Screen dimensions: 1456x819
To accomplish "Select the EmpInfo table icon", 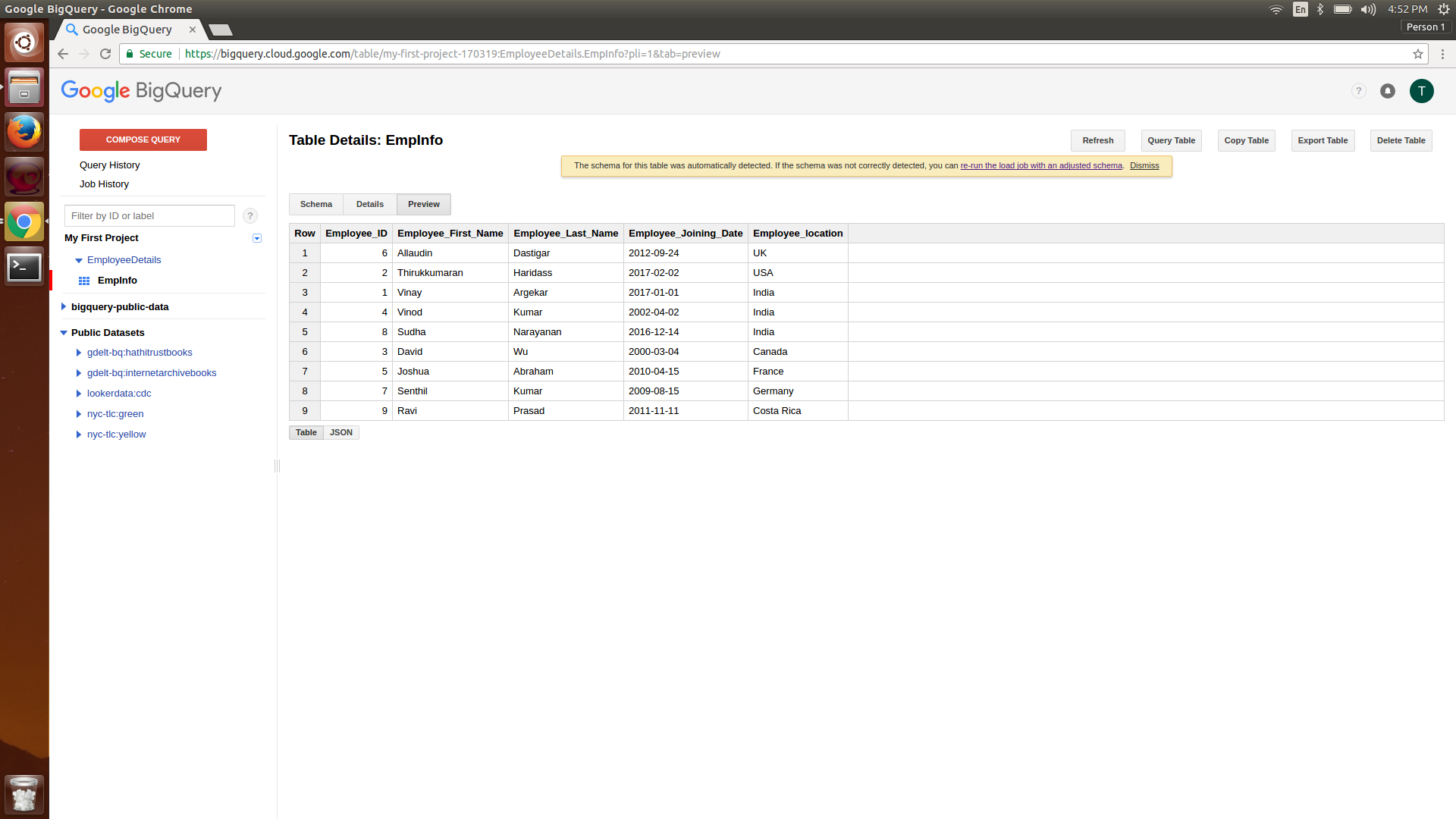I will tap(84, 281).
